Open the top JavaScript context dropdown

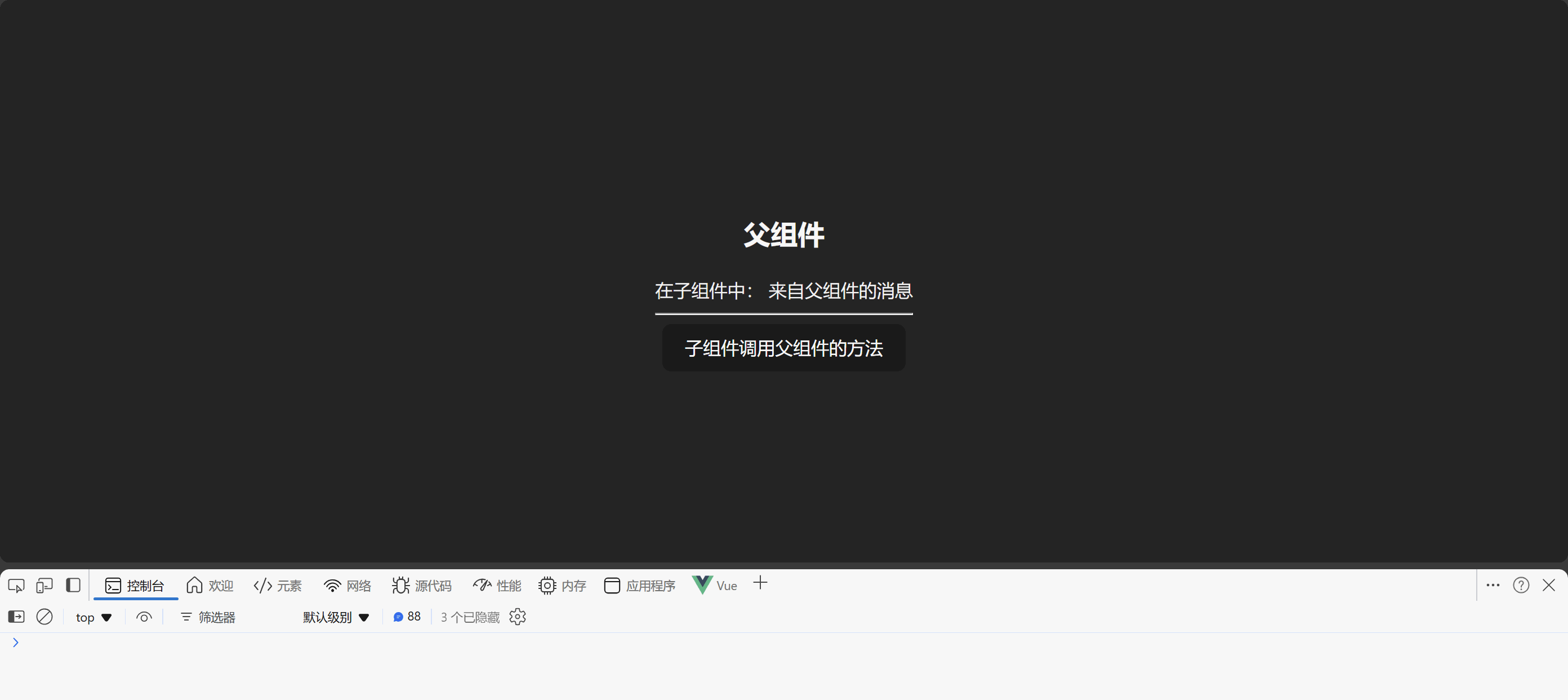click(93, 617)
